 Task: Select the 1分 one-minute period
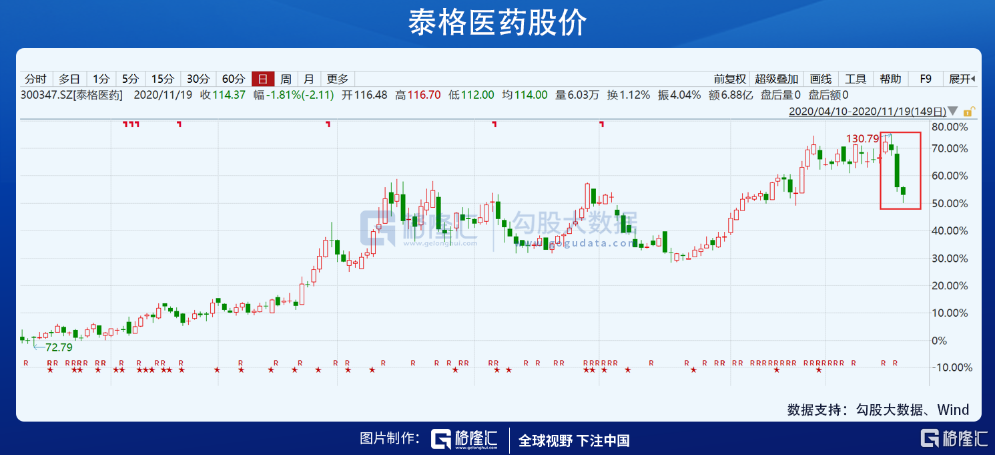101,79
